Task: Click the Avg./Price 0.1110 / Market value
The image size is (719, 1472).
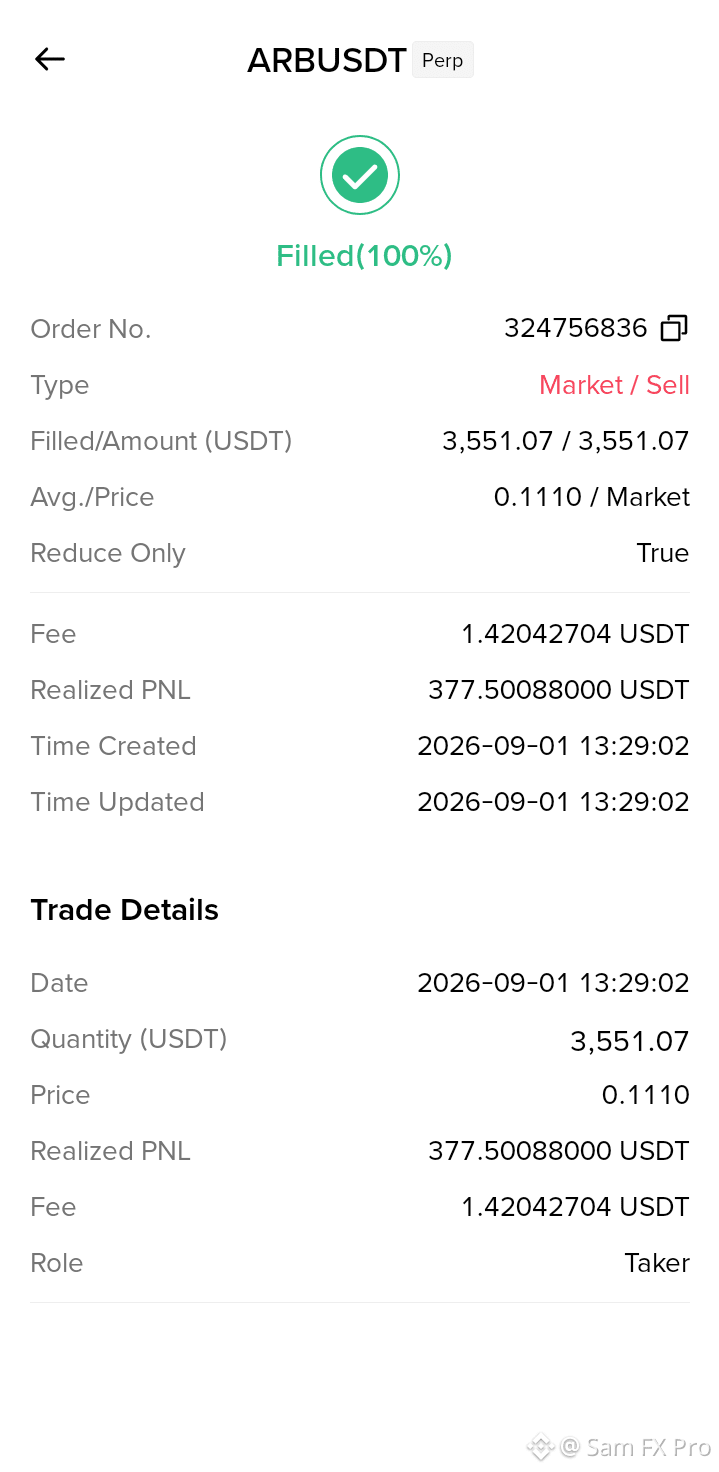Action: tap(592, 497)
